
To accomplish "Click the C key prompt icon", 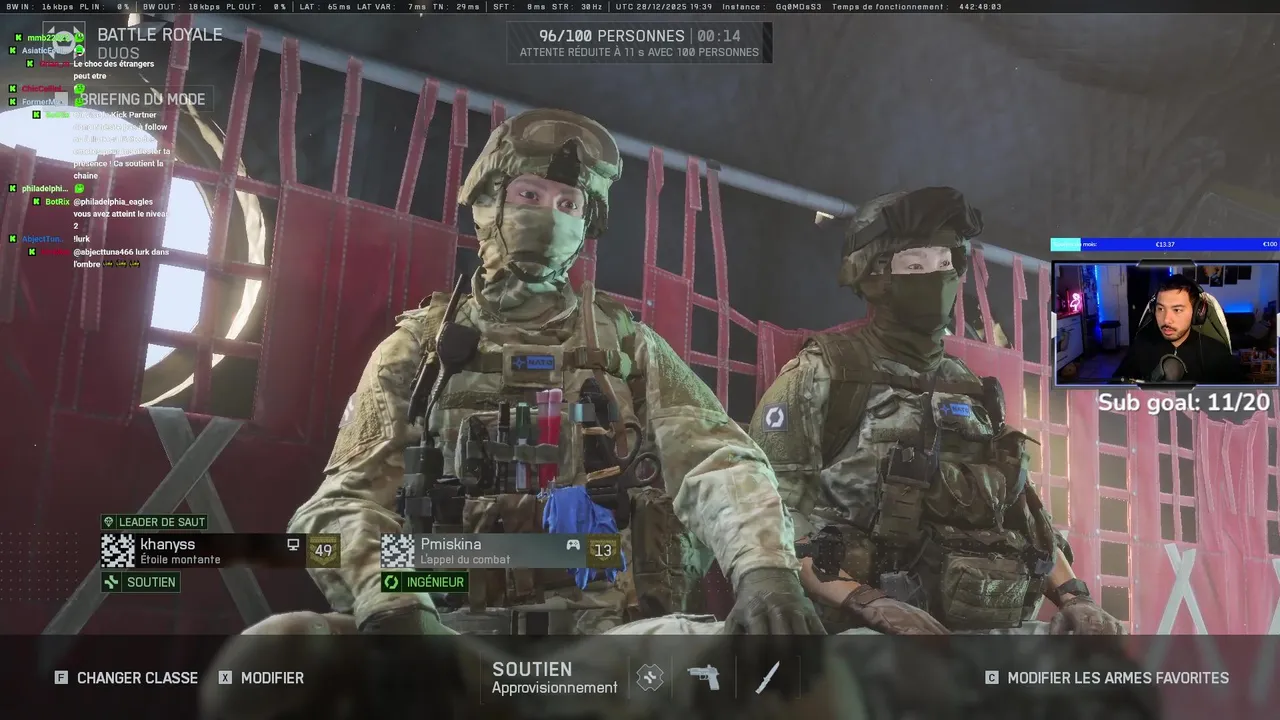I will click(x=992, y=678).
